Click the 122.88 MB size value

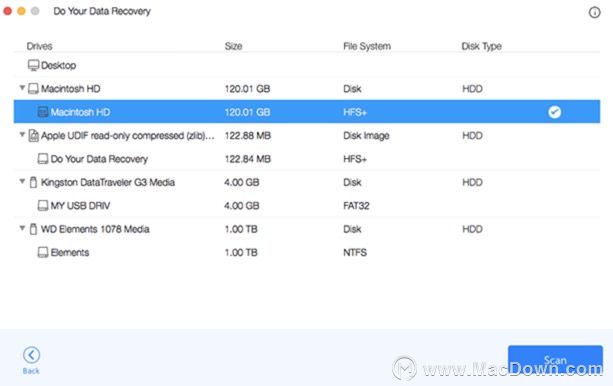(247, 136)
